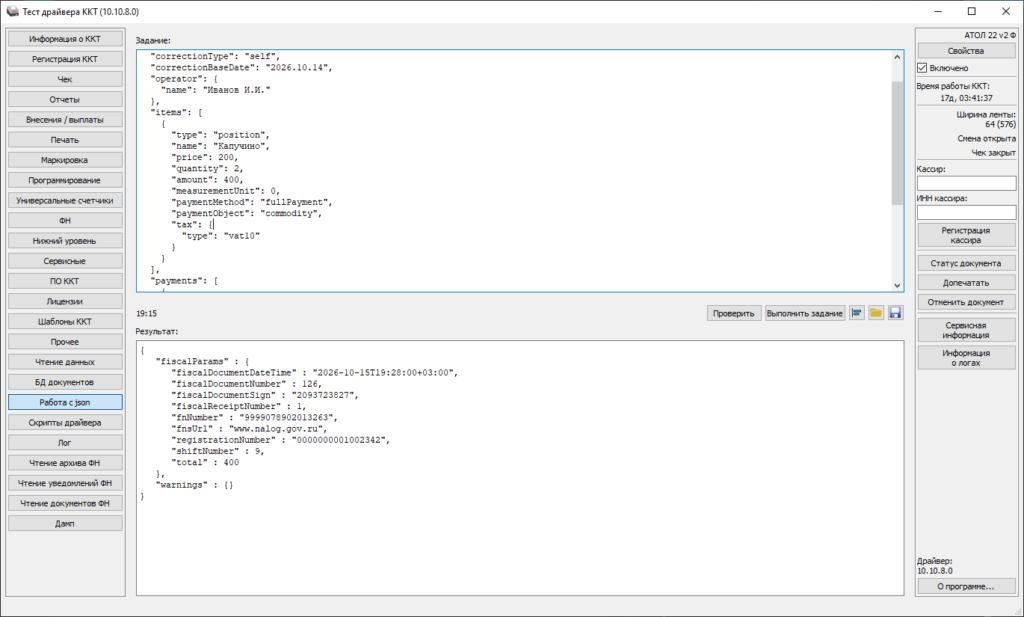Open the Скрипты драйвера section
Screen dimensions: 1024x617
click(x=65, y=423)
